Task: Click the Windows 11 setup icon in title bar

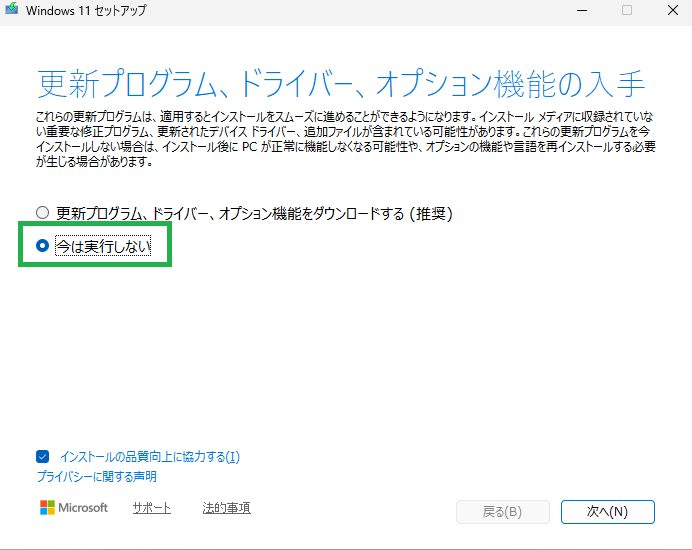Action: 11,10
